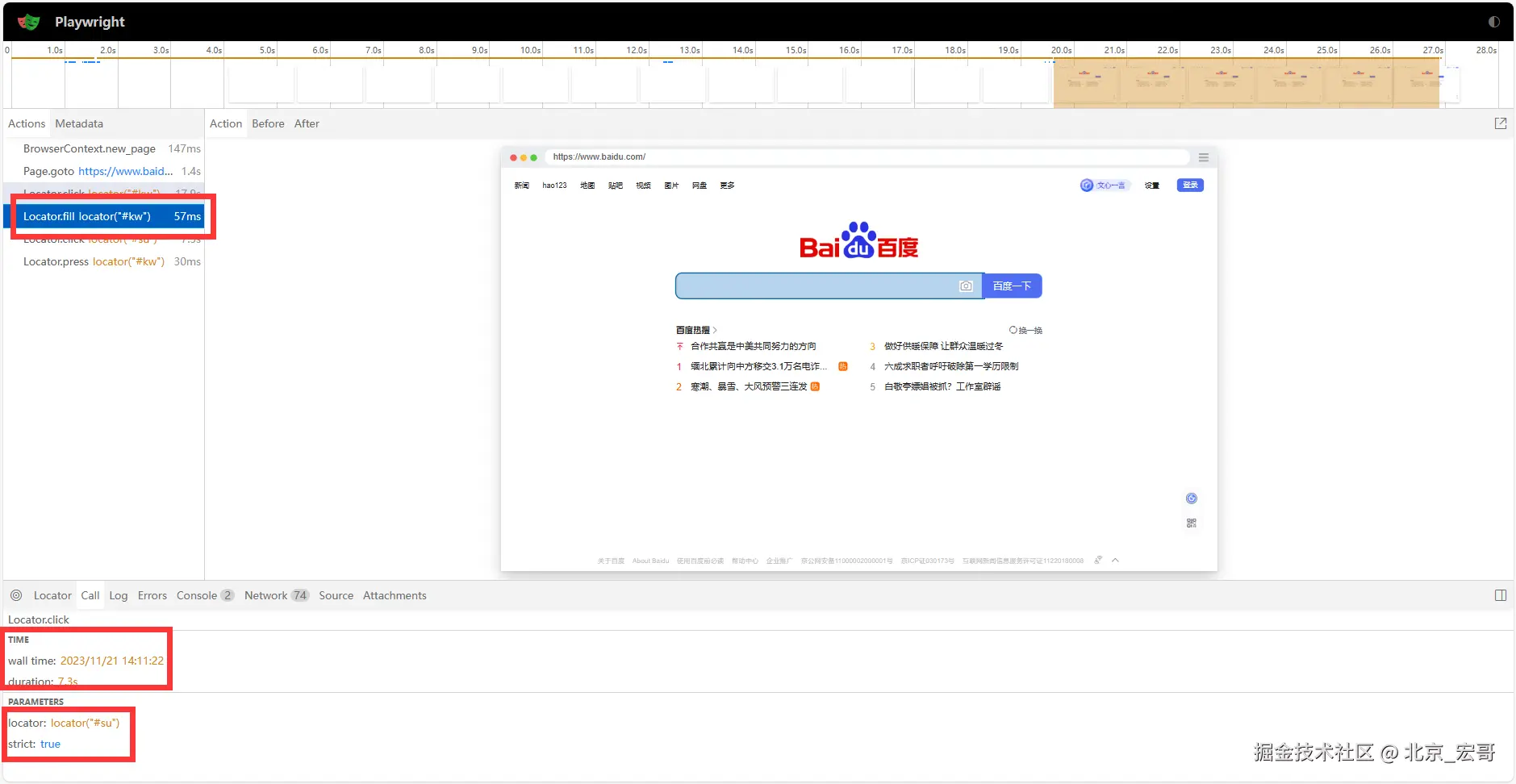
Task: Switch to the Actions tab
Action: coord(27,123)
